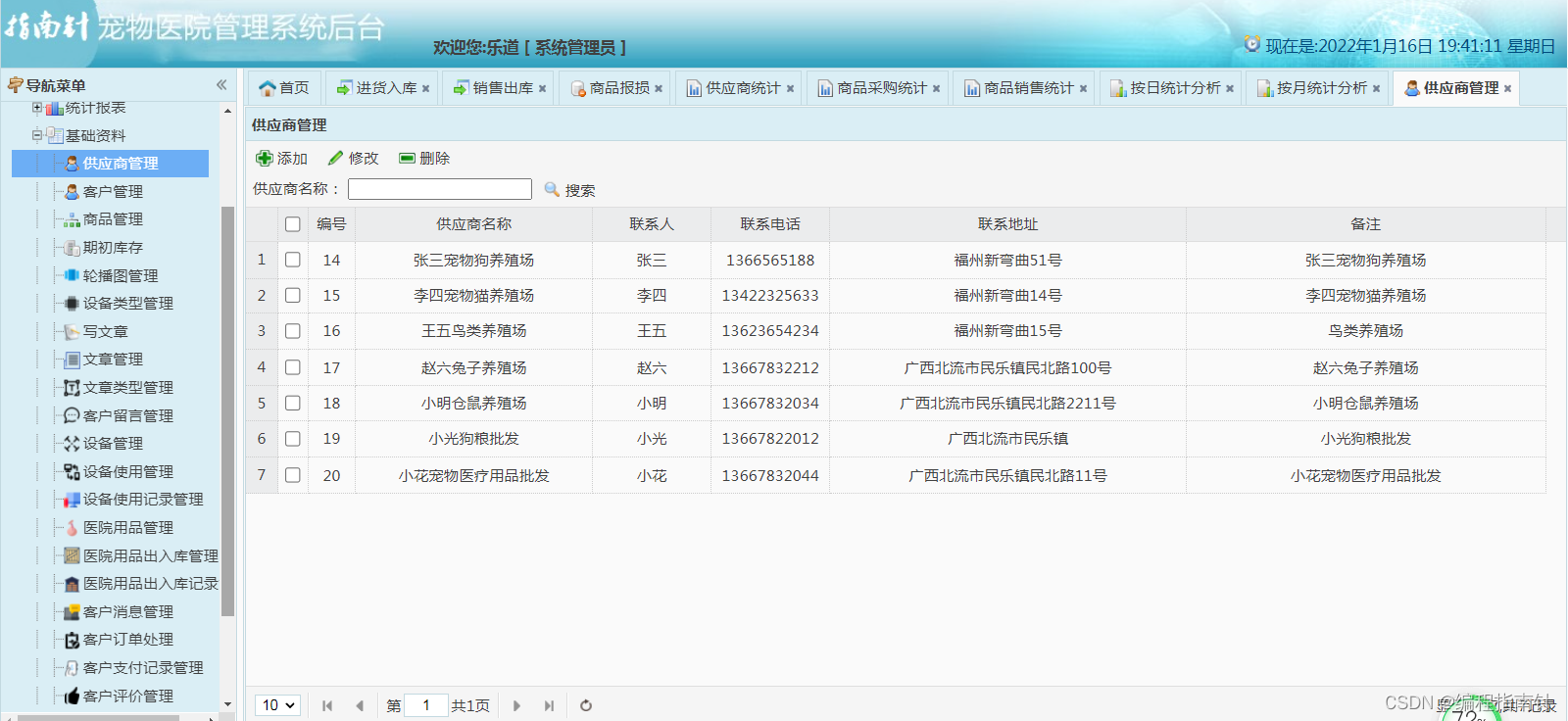1568x721 pixels.
Task: Click the 商品管理 icon in sidebar
Action: coord(72,219)
